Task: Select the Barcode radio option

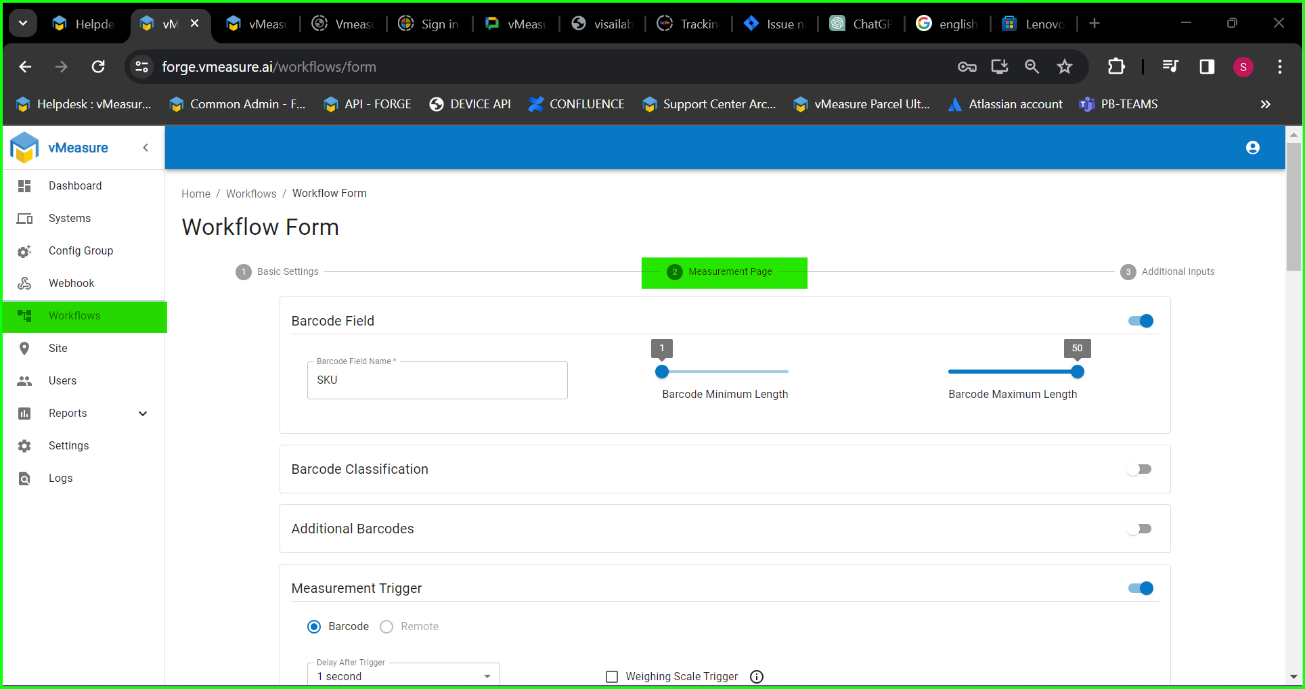Action: [x=314, y=627]
